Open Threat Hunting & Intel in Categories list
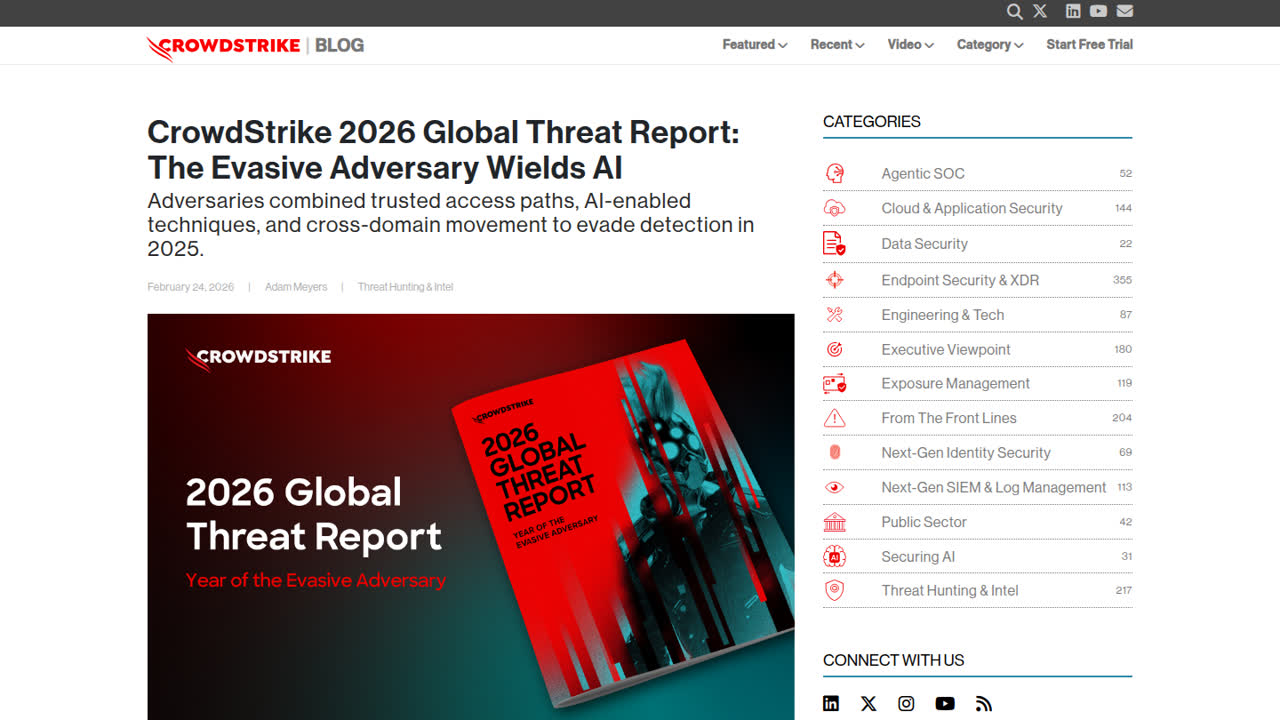Image resolution: width=1280 pixels, height=720 pixels. pyautogui.click(x=950, y=591)
